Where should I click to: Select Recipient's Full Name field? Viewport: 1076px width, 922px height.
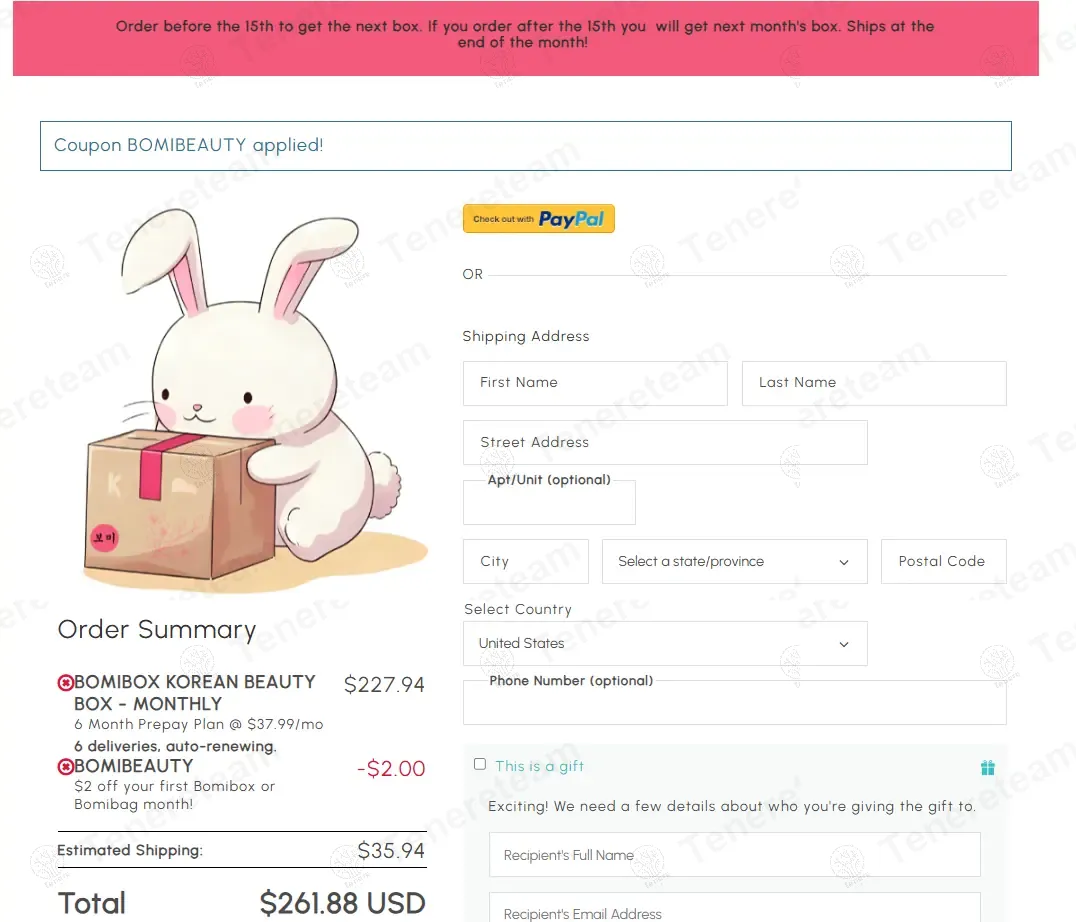734,855
